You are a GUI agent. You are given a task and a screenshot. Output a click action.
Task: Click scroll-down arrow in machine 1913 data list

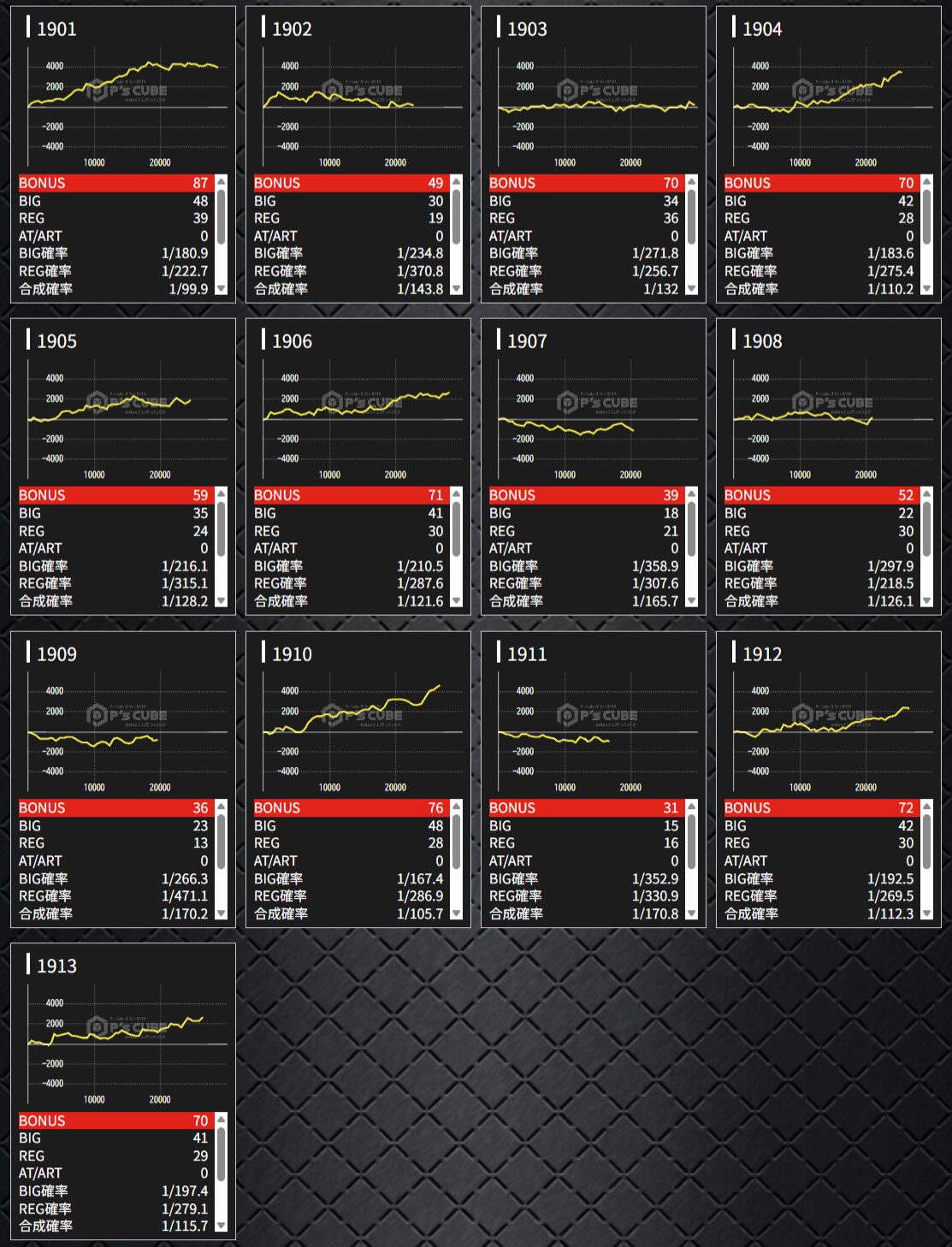[222, 1226]
